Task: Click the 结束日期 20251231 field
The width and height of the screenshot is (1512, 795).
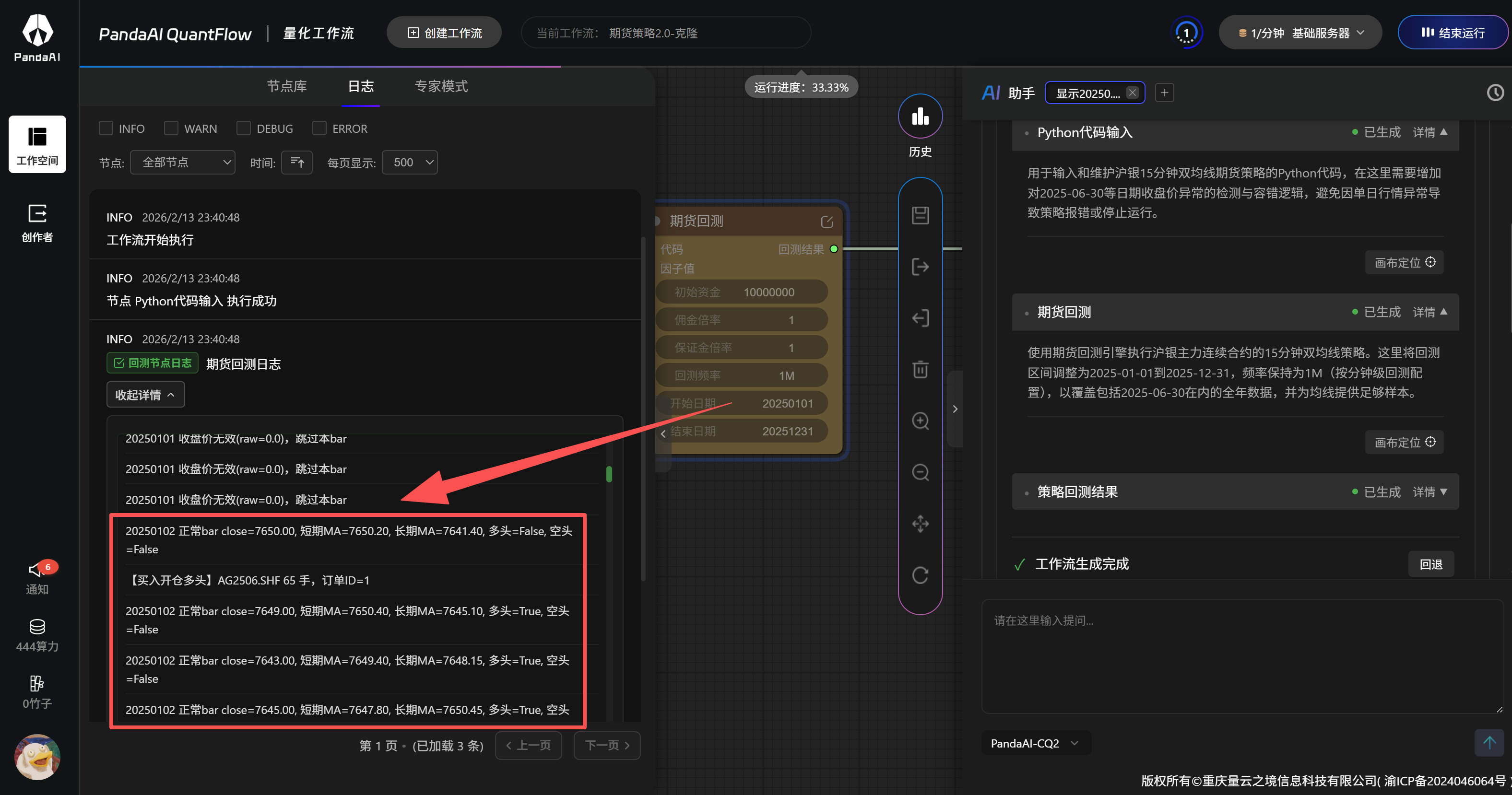Action: [x=741, y=431]
